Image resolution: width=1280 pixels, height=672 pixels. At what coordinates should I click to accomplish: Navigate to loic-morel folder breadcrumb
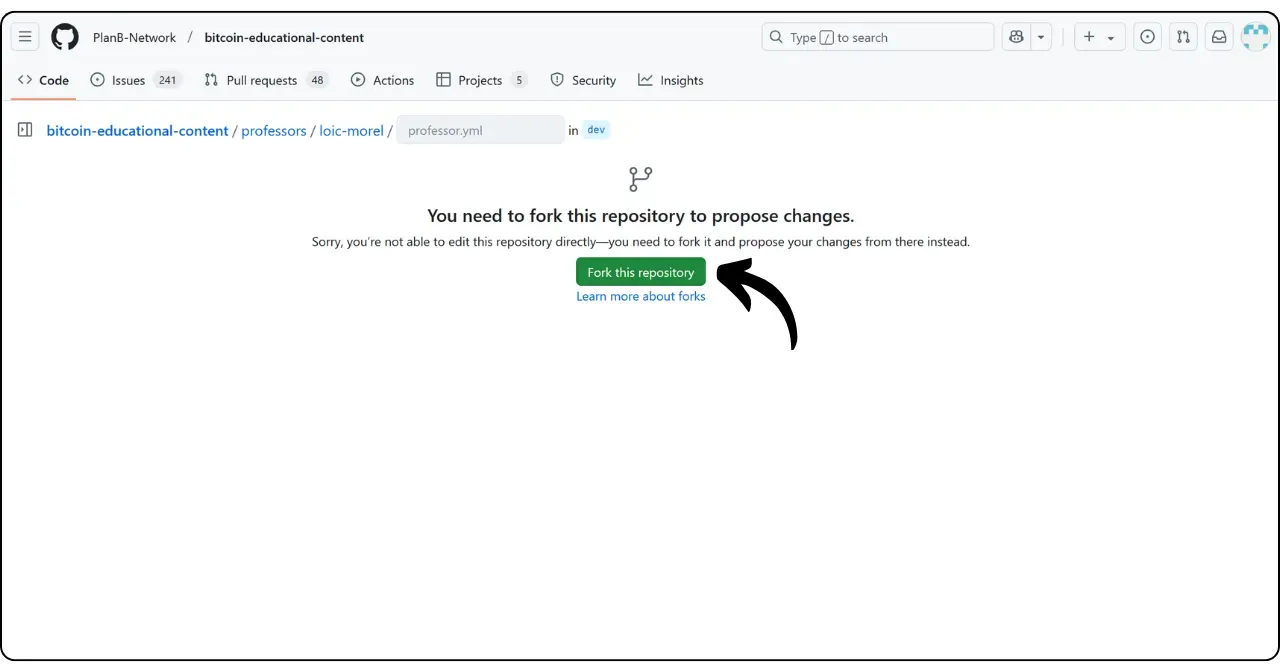(x=351, y=131)
